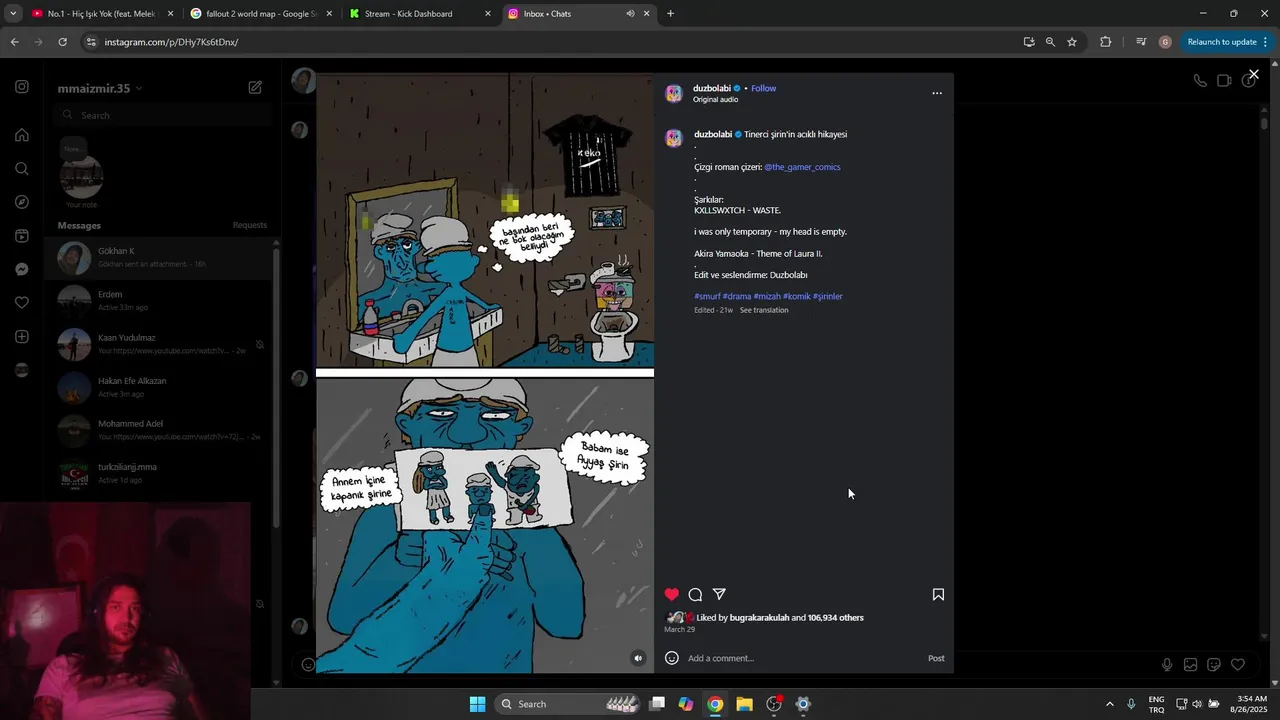Go to Home in Instagram sidebar
Viewport: 1280px width, 720px height.
(x=22, y=135)
